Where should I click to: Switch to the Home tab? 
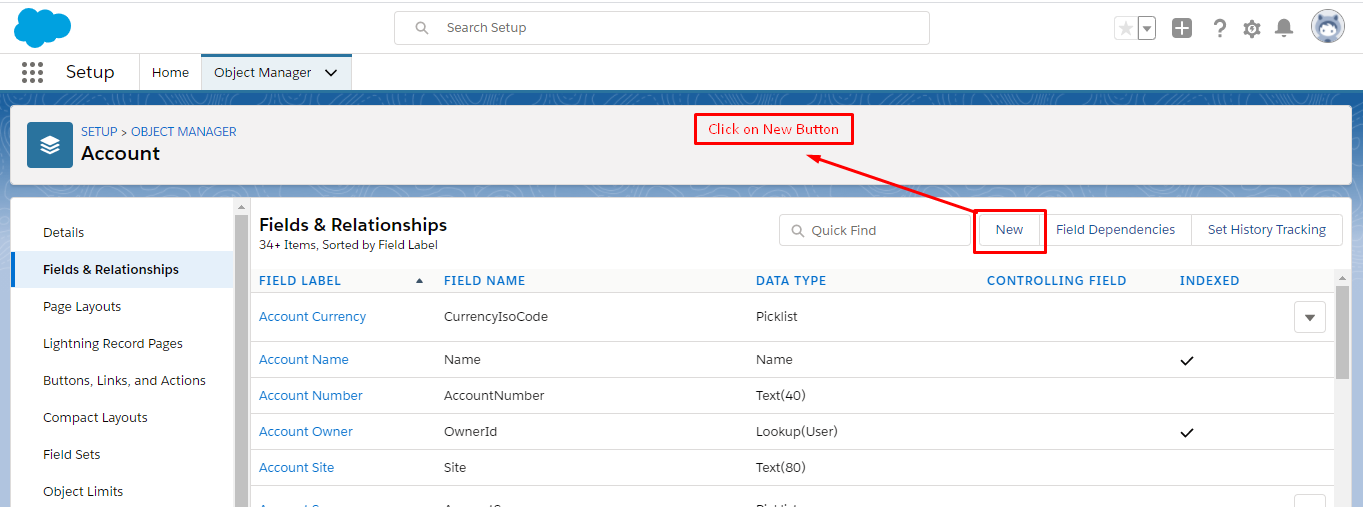pyautogui.click(x=170, y=73)
